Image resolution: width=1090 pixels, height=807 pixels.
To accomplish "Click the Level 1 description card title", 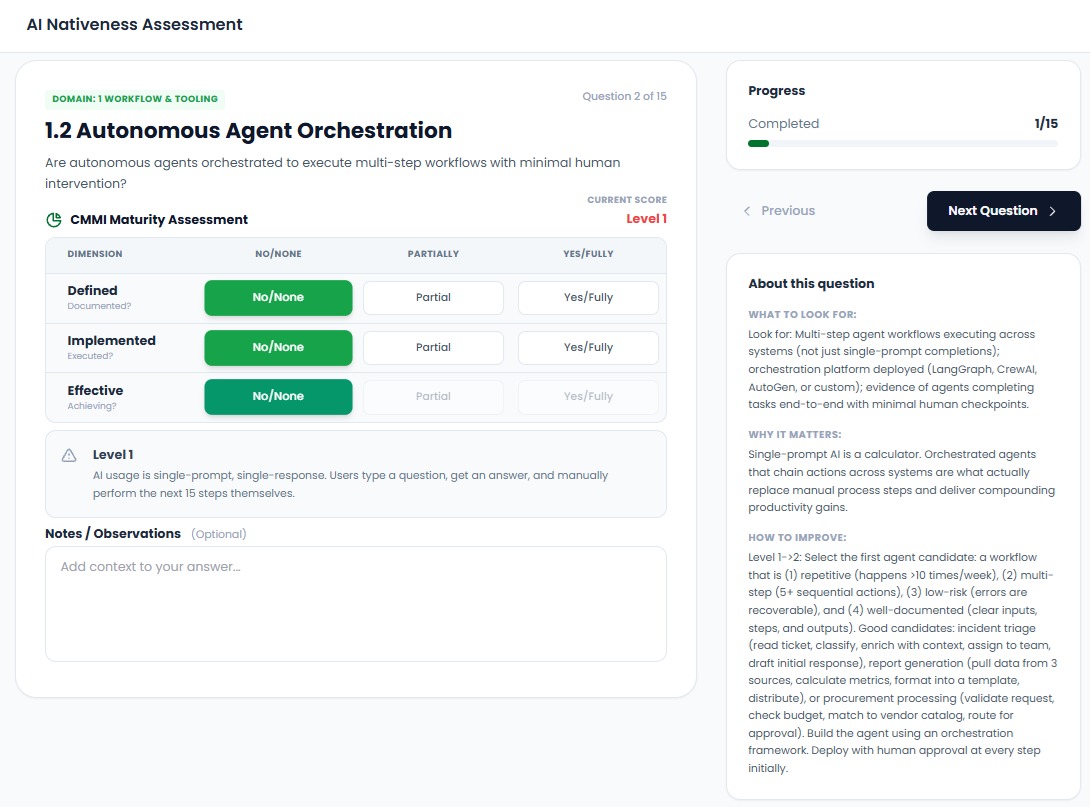I will (x=113, y=455).
